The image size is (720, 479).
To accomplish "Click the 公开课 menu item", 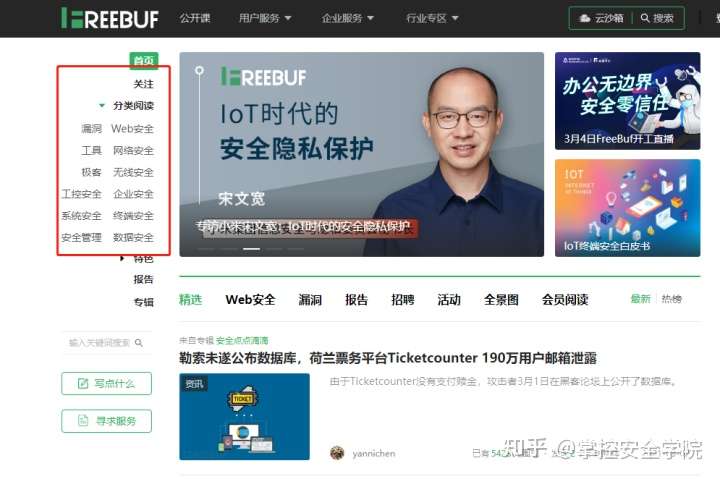I will click(x=195, y=18).
